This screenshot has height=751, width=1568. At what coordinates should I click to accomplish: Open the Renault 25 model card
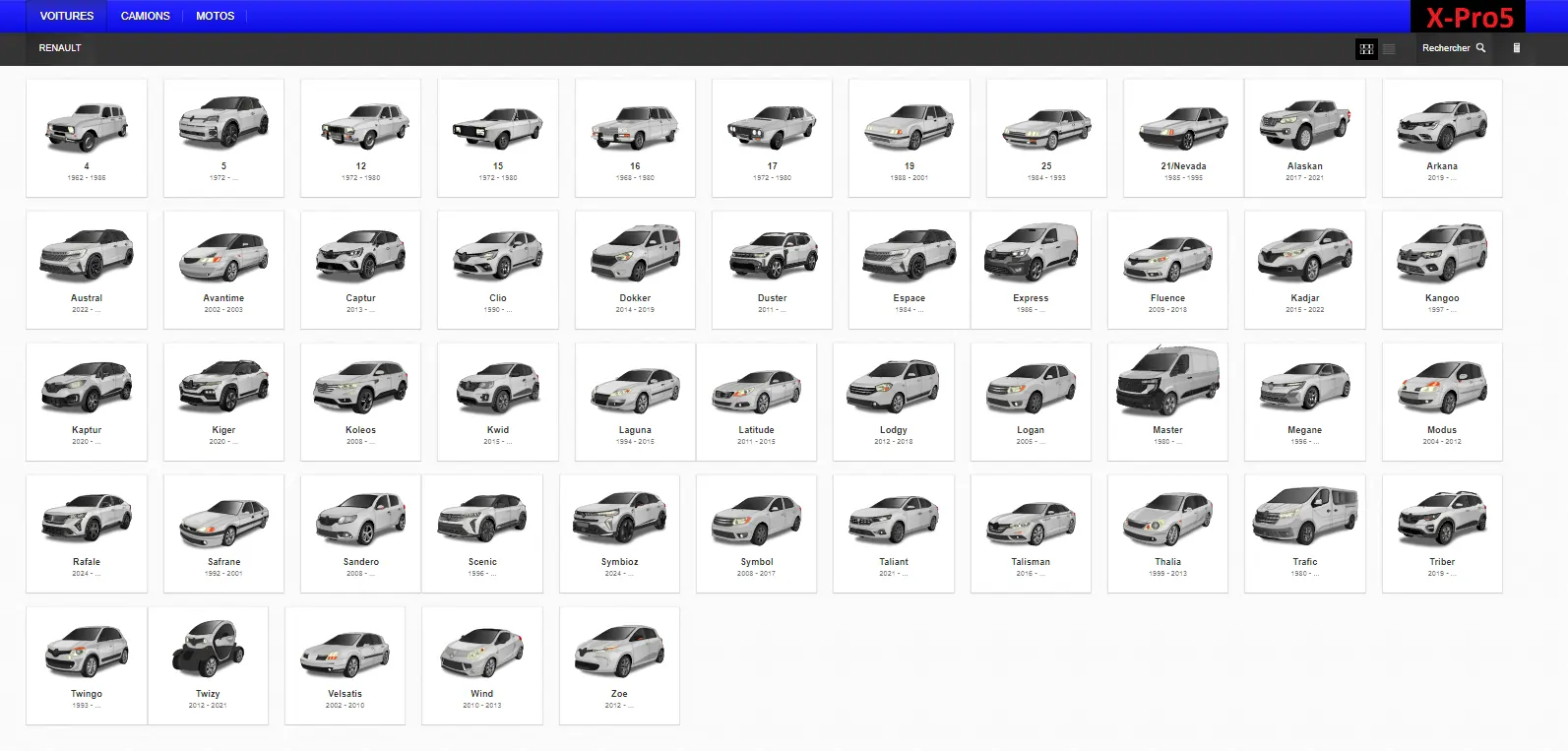pos(1046,138)
